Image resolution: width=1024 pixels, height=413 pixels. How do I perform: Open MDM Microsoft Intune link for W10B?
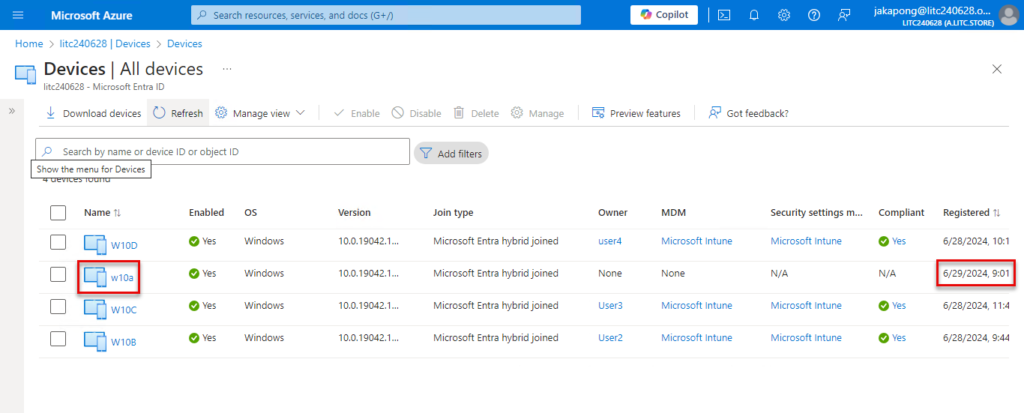(x=697, y=338)
